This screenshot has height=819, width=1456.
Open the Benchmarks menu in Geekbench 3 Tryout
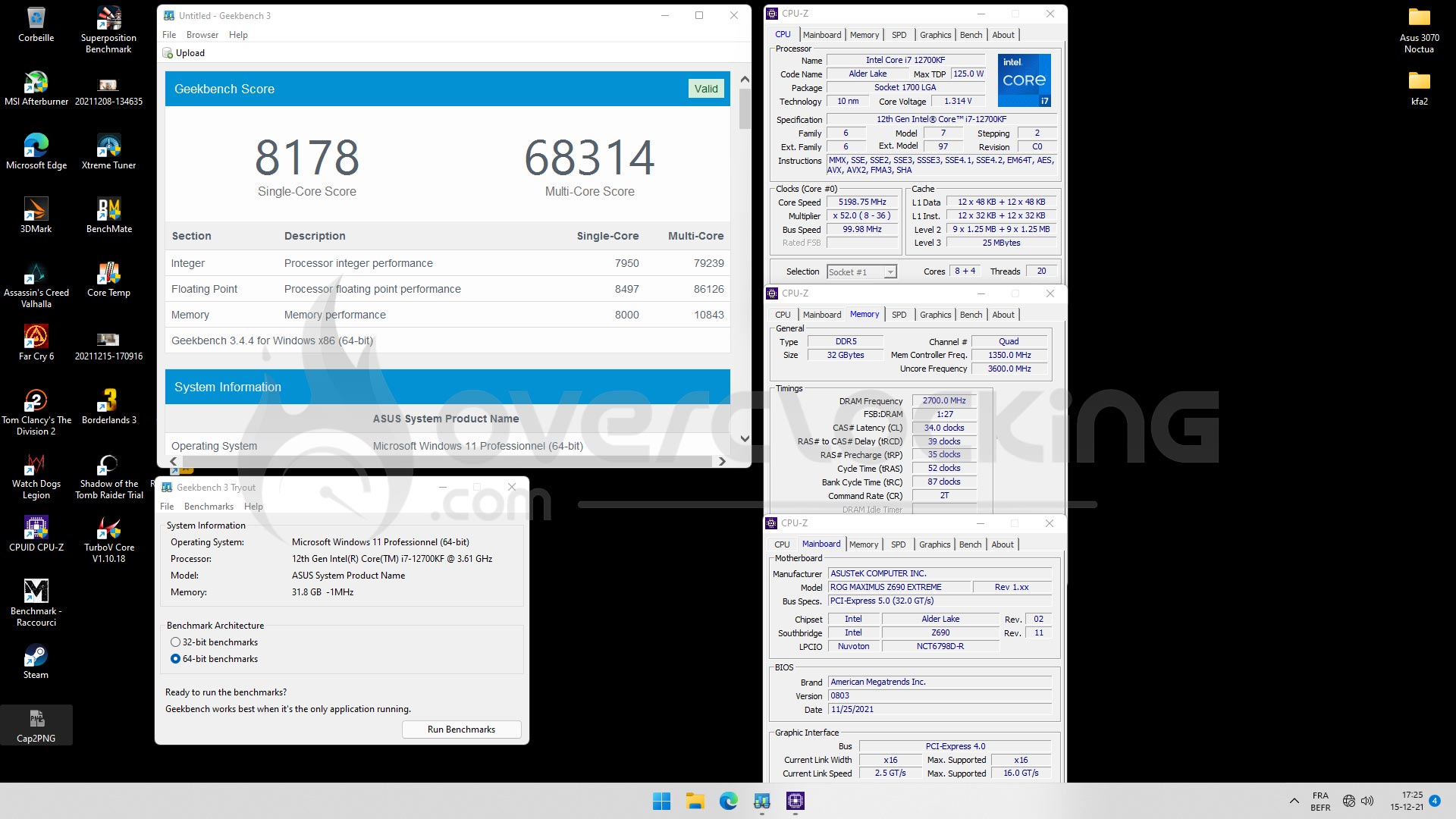coord(209,507)
